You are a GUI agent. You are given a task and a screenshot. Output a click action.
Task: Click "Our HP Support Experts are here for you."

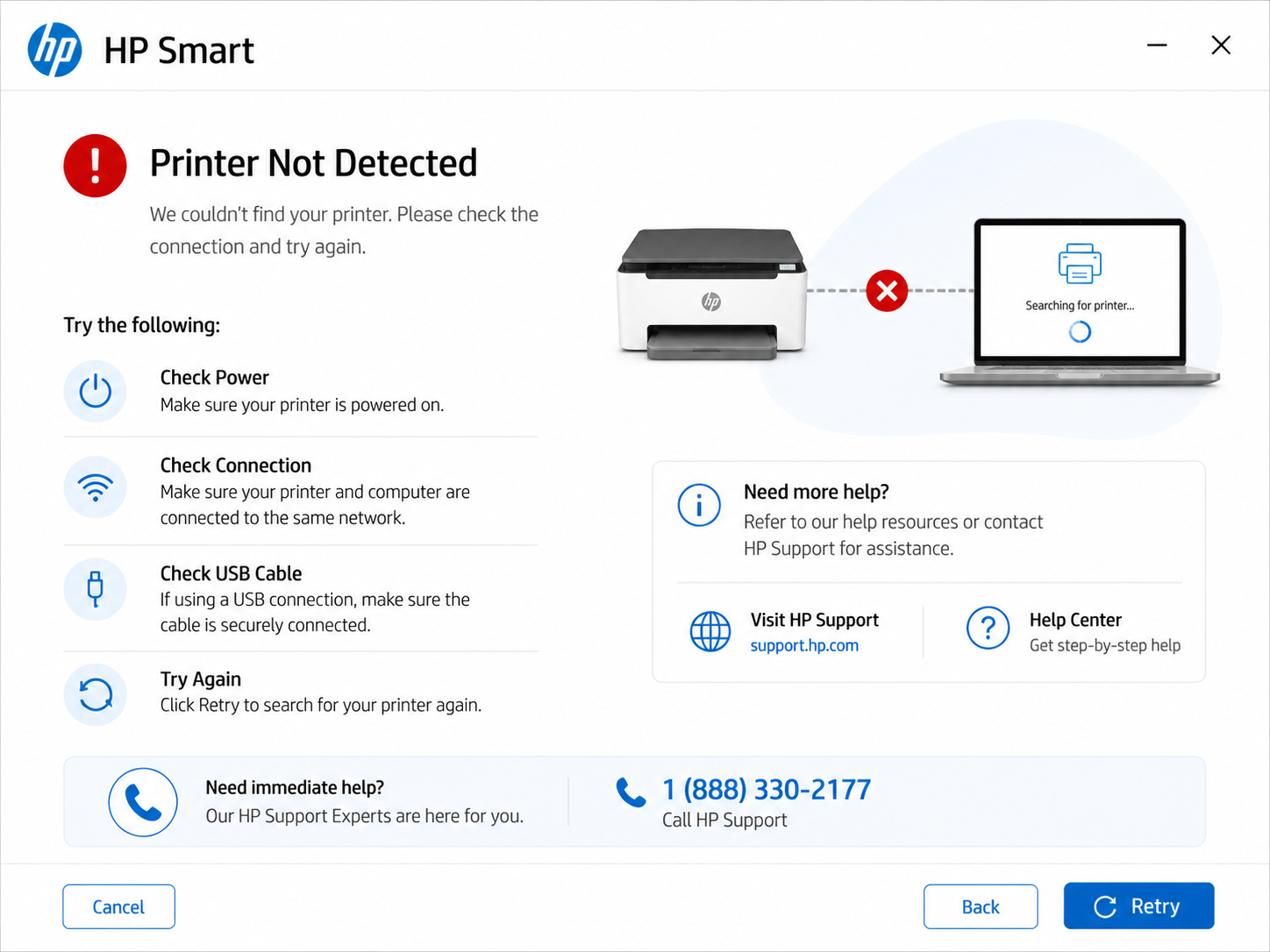click(364, 816)
